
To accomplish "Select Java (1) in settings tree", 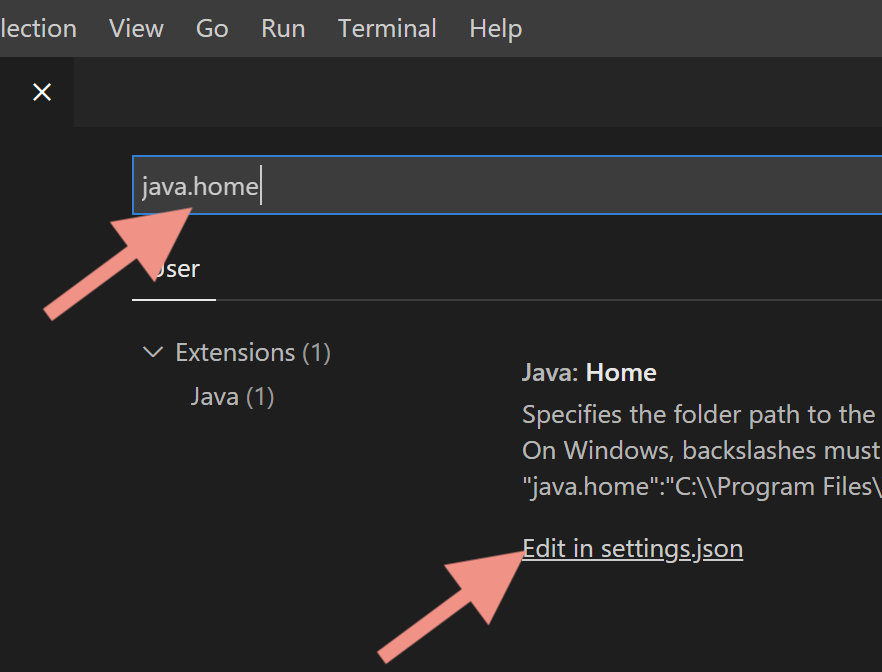I will (232, 396).
